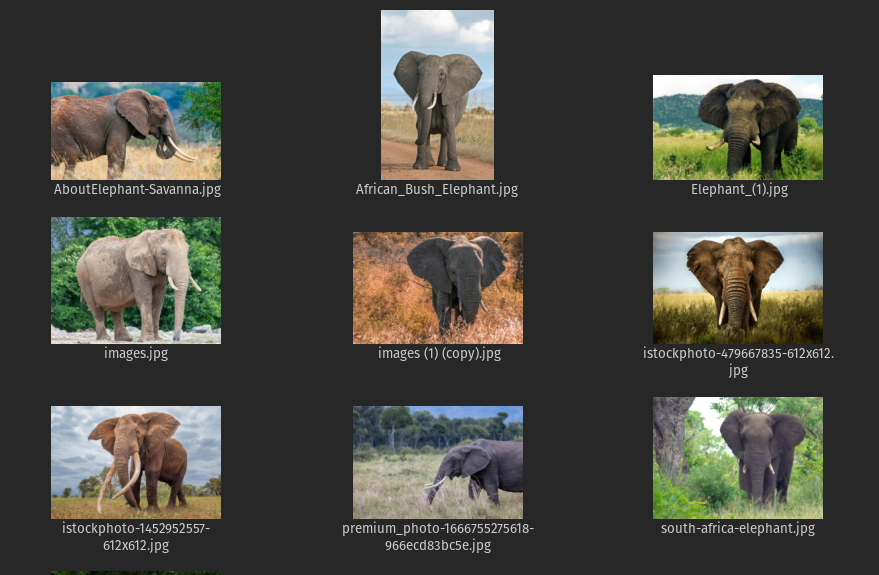879x575 pixels.
Task: Click the istockphoto-1452952557-612x612.jpg filename text
Action: pos(136,537)
